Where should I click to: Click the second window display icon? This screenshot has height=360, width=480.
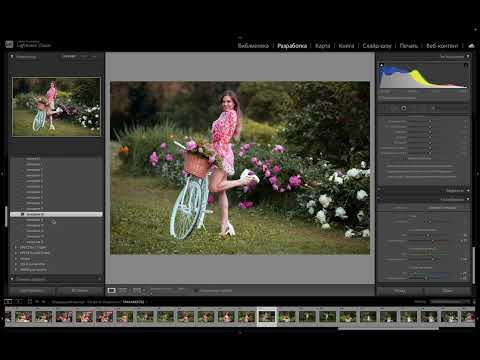[x=19, y=302]
